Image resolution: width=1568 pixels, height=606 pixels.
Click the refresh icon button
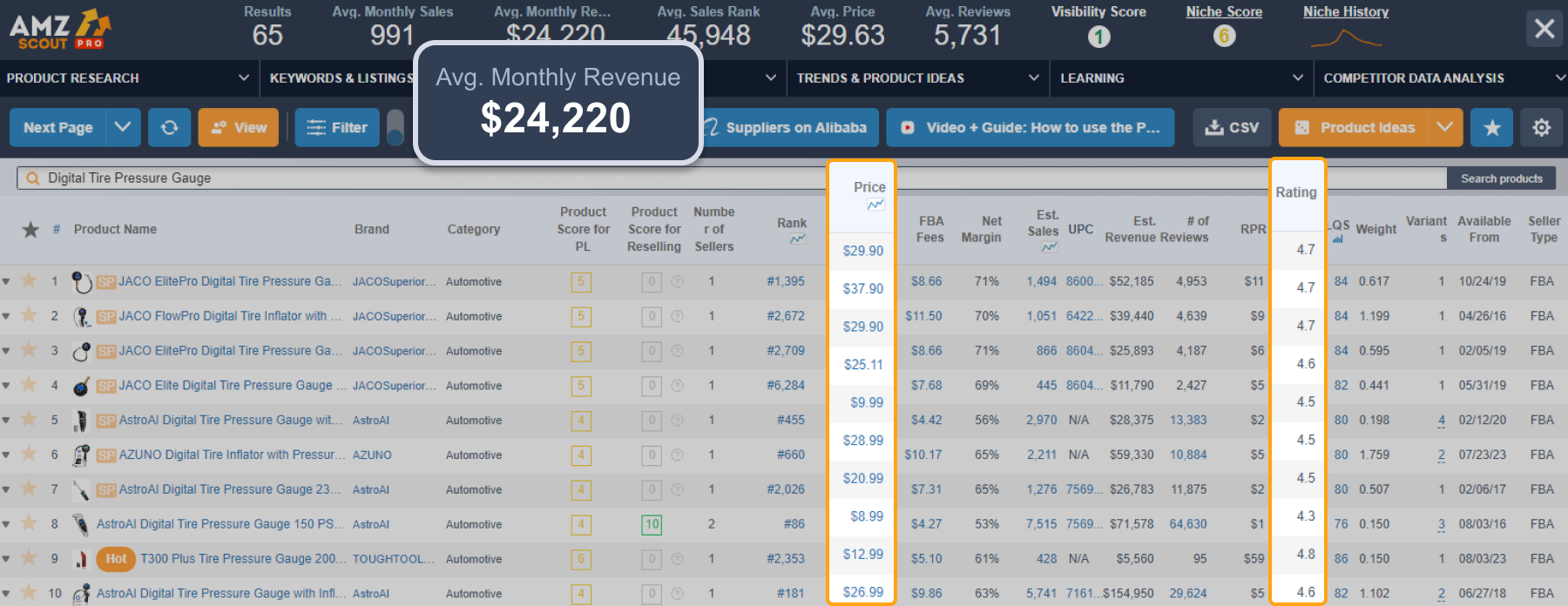169,127
